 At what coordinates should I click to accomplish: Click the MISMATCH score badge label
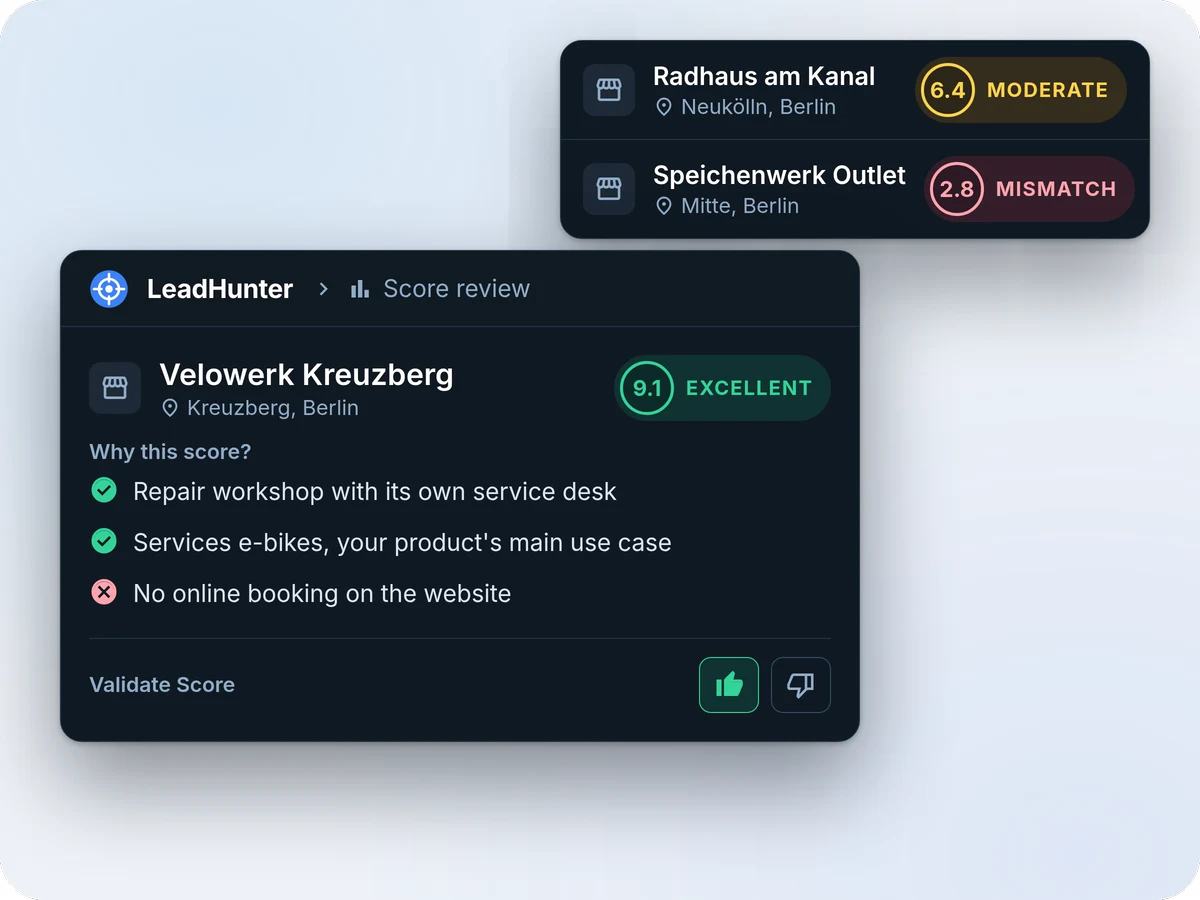pos(1056,189)
